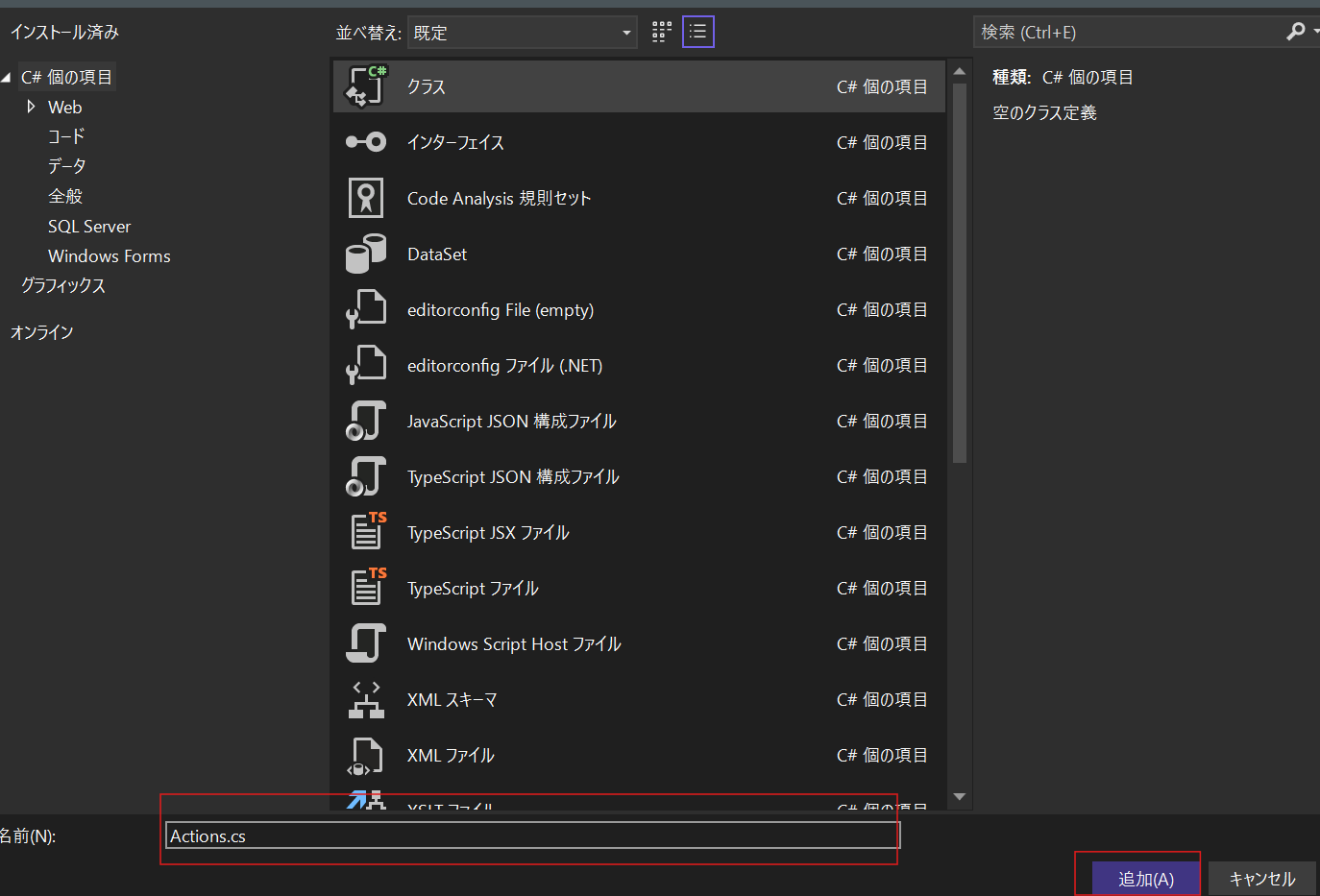Image resolution: width=1320 pixels, height=896 pixels.
Task: Select the Web category
Action: point(64,107)
